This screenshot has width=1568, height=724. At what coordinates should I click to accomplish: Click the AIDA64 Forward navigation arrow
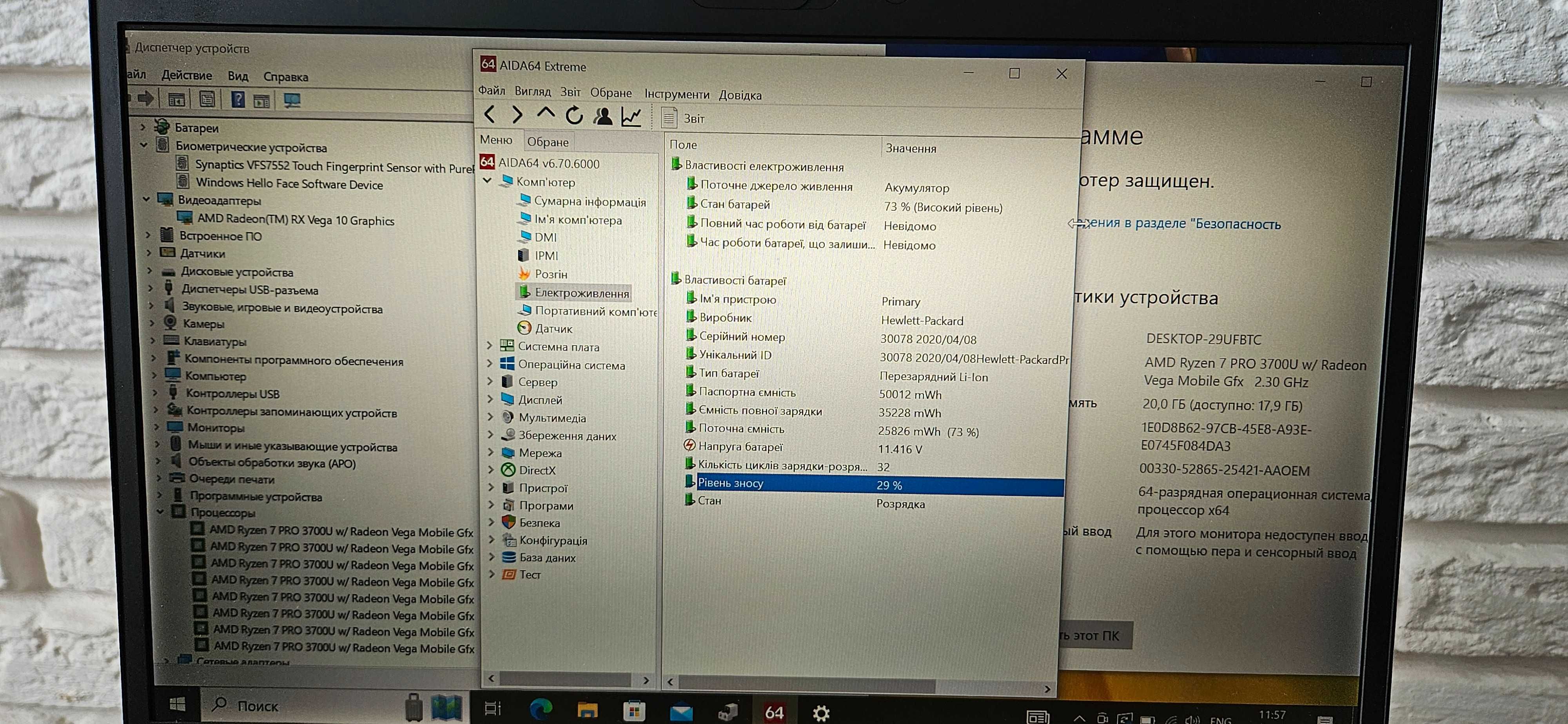517,114
